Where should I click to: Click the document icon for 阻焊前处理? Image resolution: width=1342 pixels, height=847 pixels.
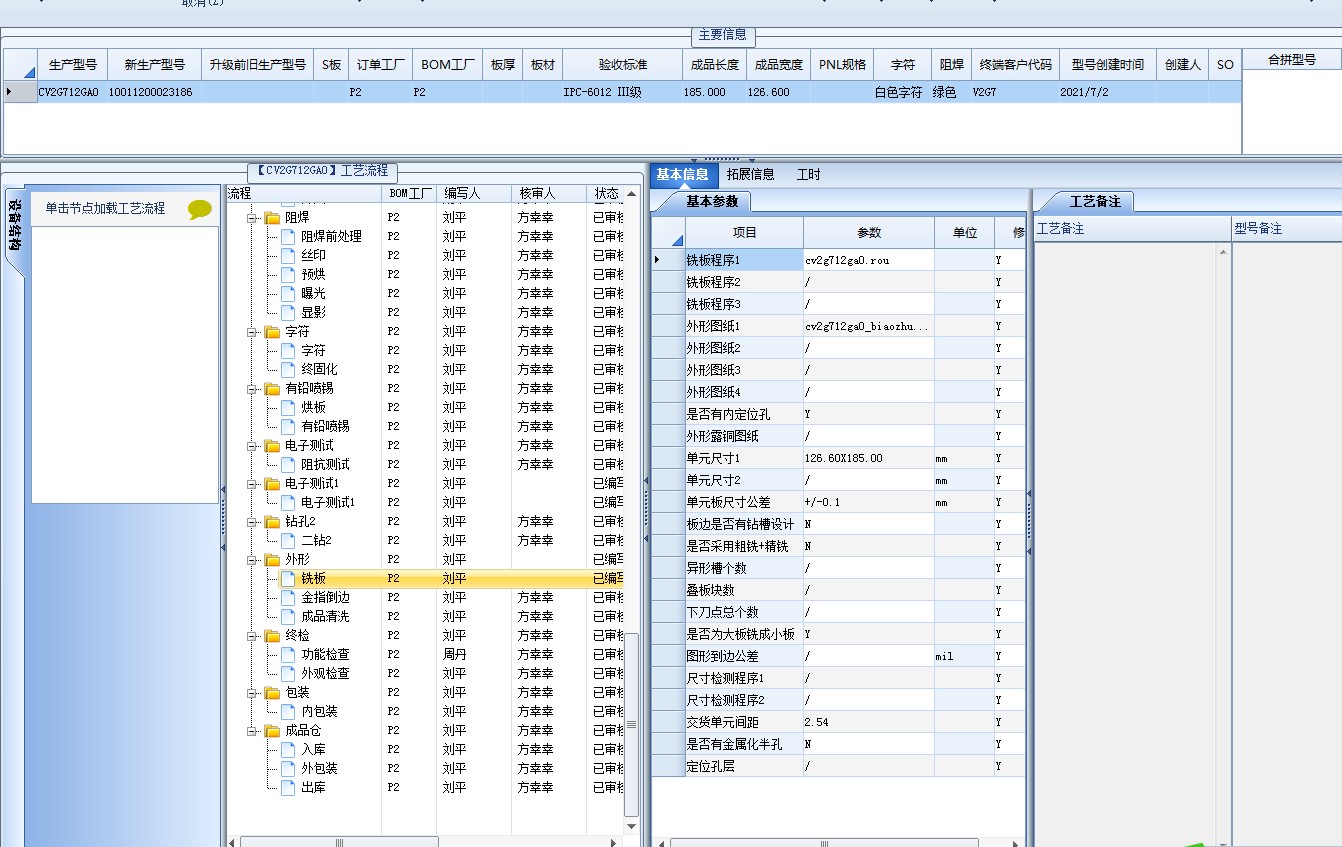click(289, 236)
